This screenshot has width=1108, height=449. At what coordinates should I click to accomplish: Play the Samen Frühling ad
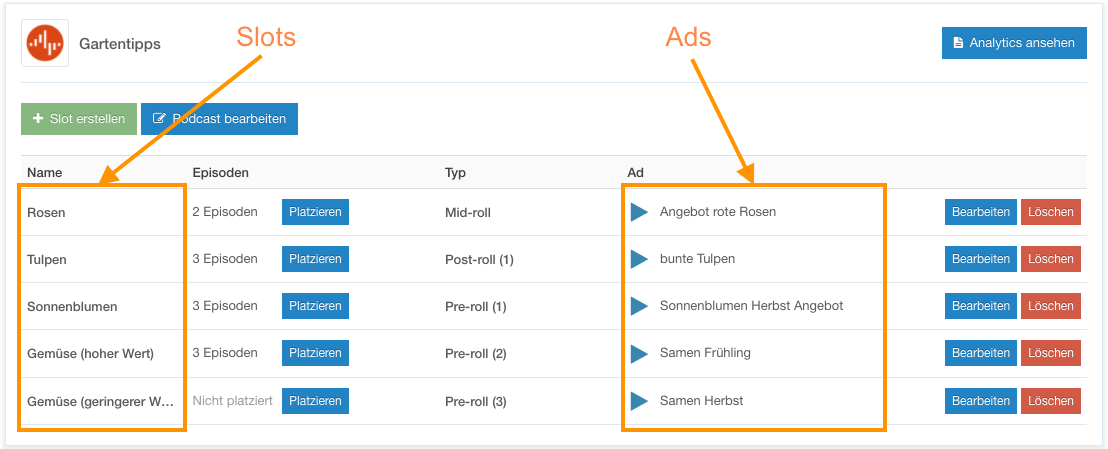pyautogui.click(x=639, y=353)
